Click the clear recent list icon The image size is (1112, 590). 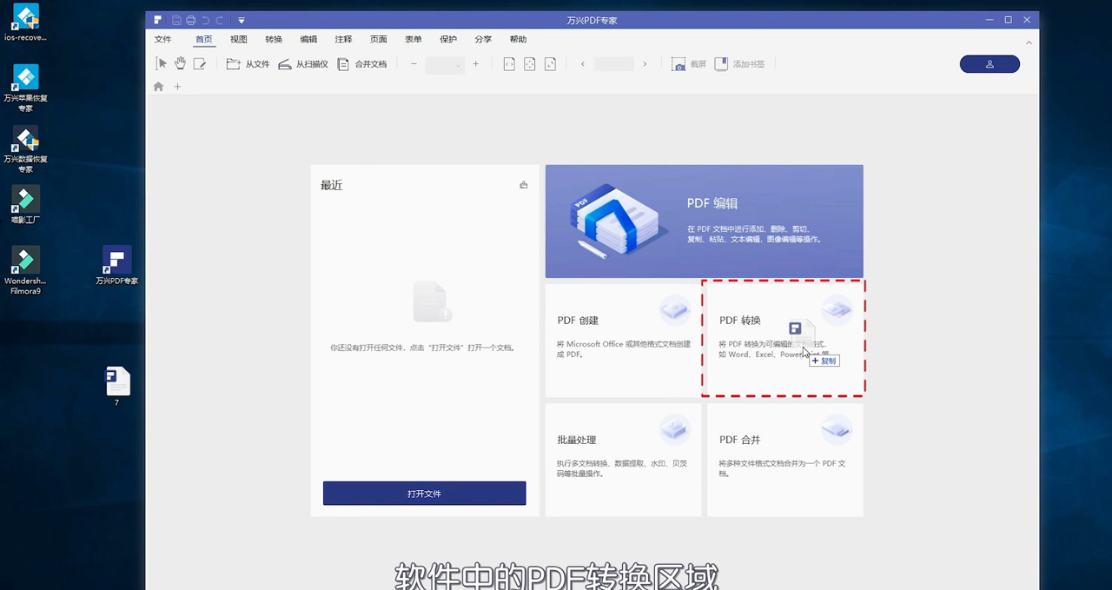(x=523, y=185)
